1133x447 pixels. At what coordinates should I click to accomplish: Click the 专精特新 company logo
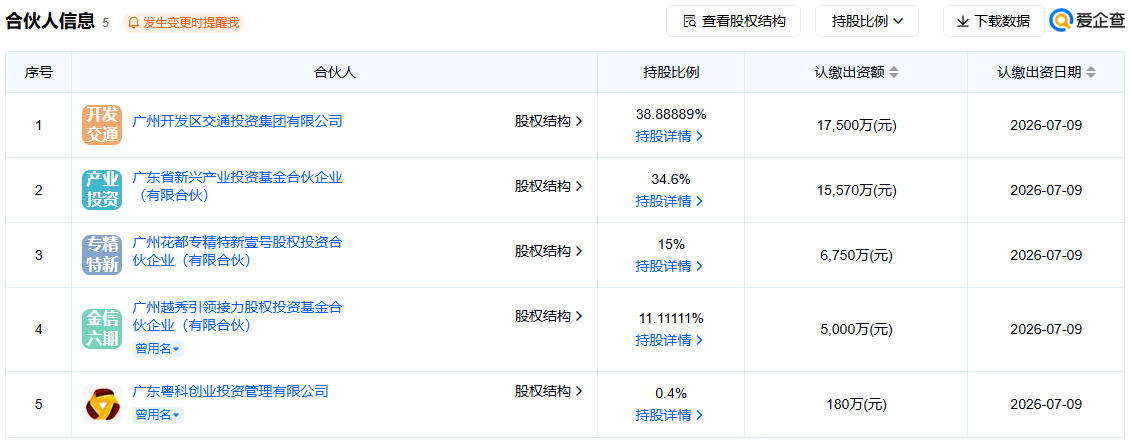(x=102, y=255)
